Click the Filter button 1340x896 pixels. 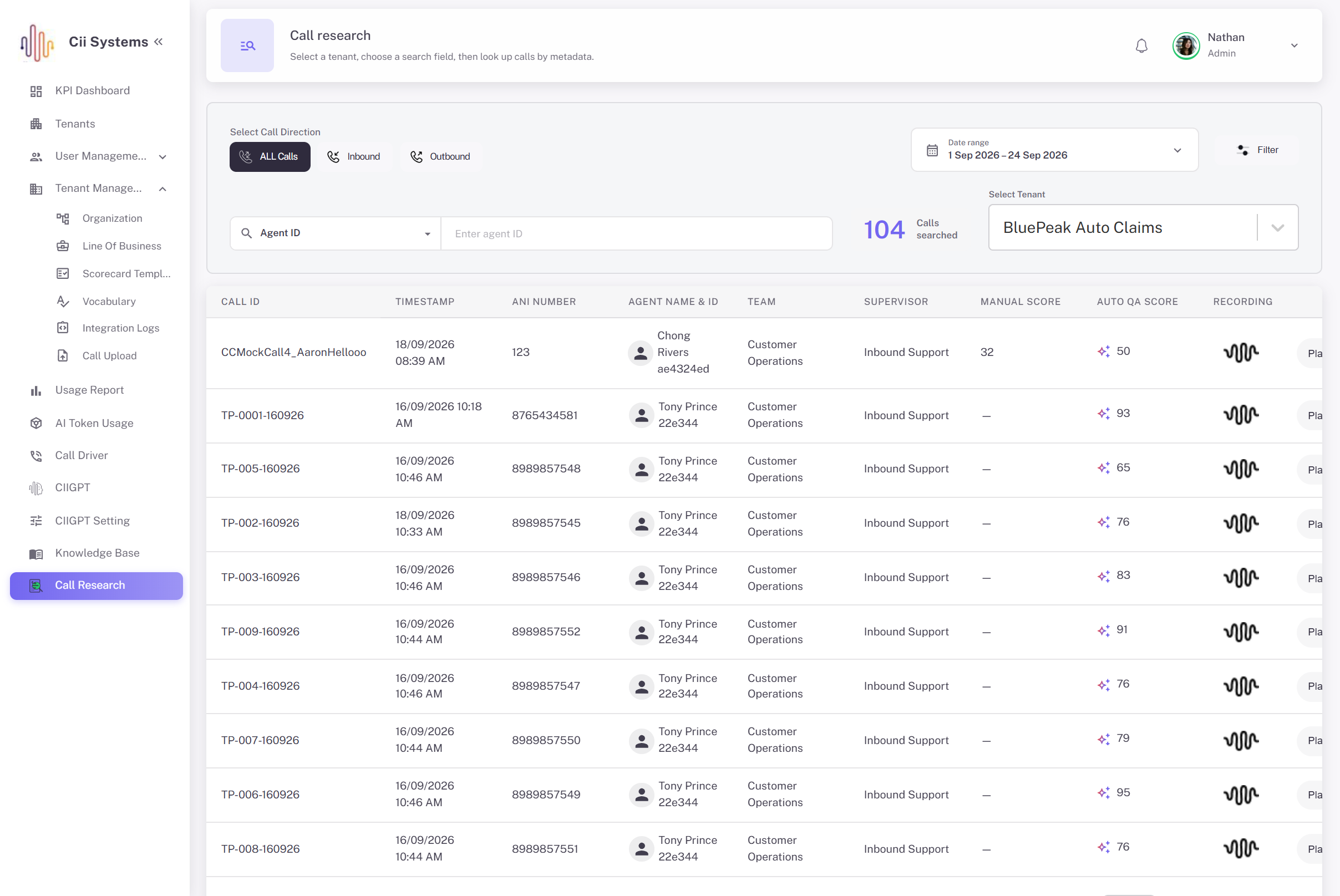[x=1257, y=150]
